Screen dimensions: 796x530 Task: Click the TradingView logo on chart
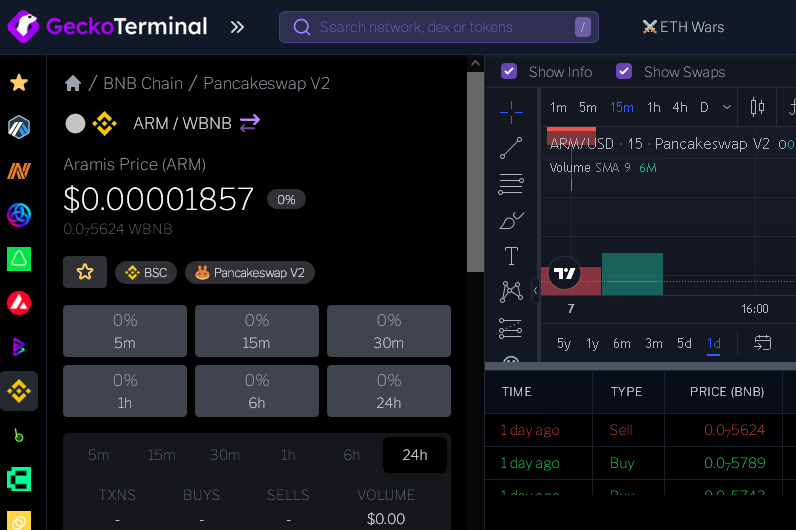[x=565, y=273]
